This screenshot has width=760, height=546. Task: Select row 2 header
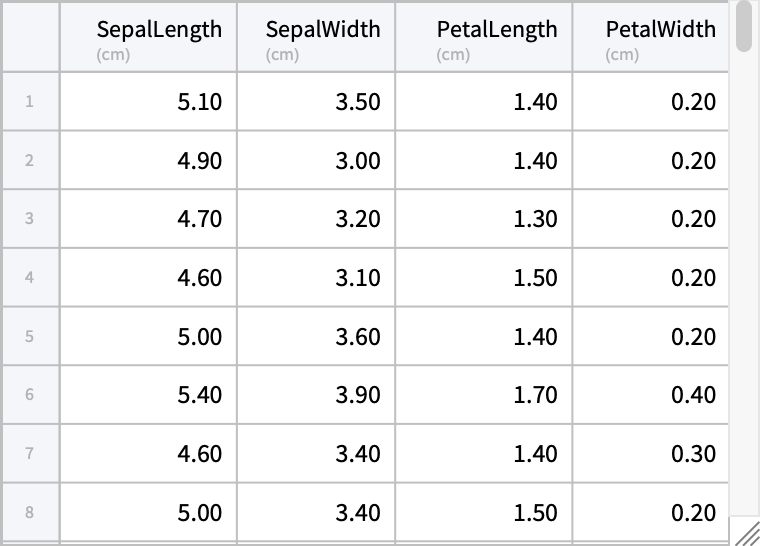[30, 160]
